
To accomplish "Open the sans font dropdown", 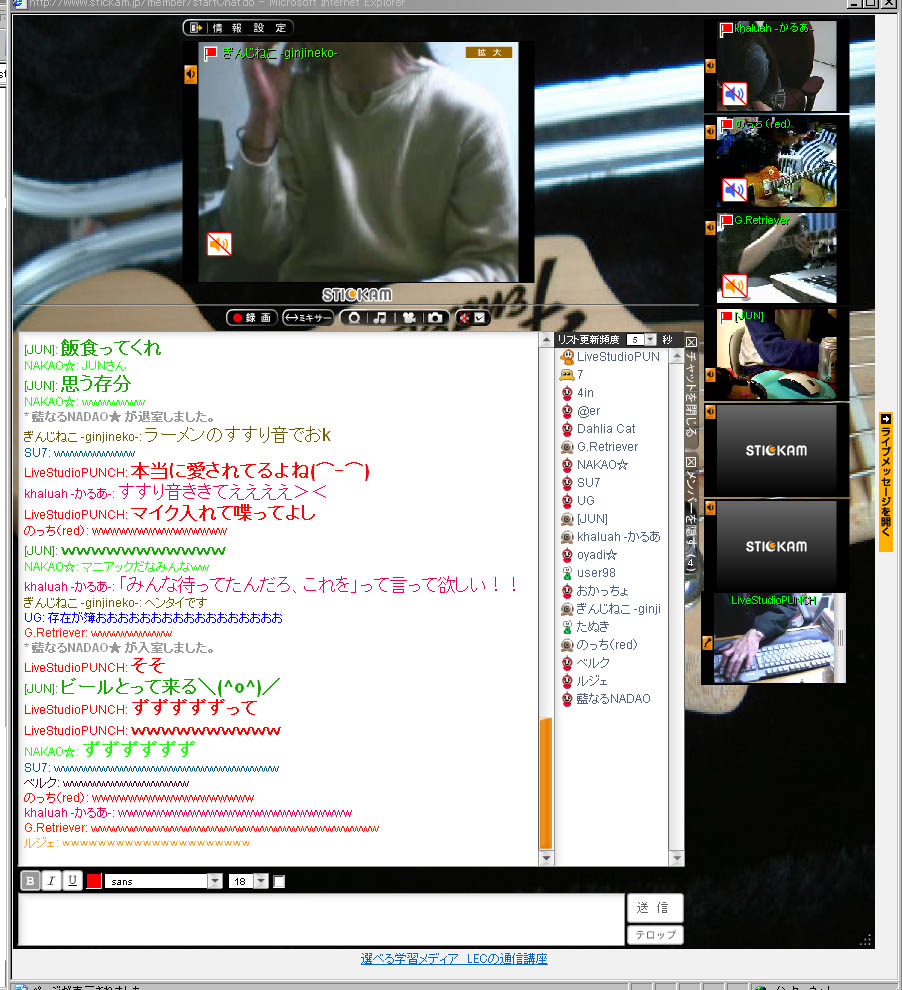I will [x=215, y=881].
